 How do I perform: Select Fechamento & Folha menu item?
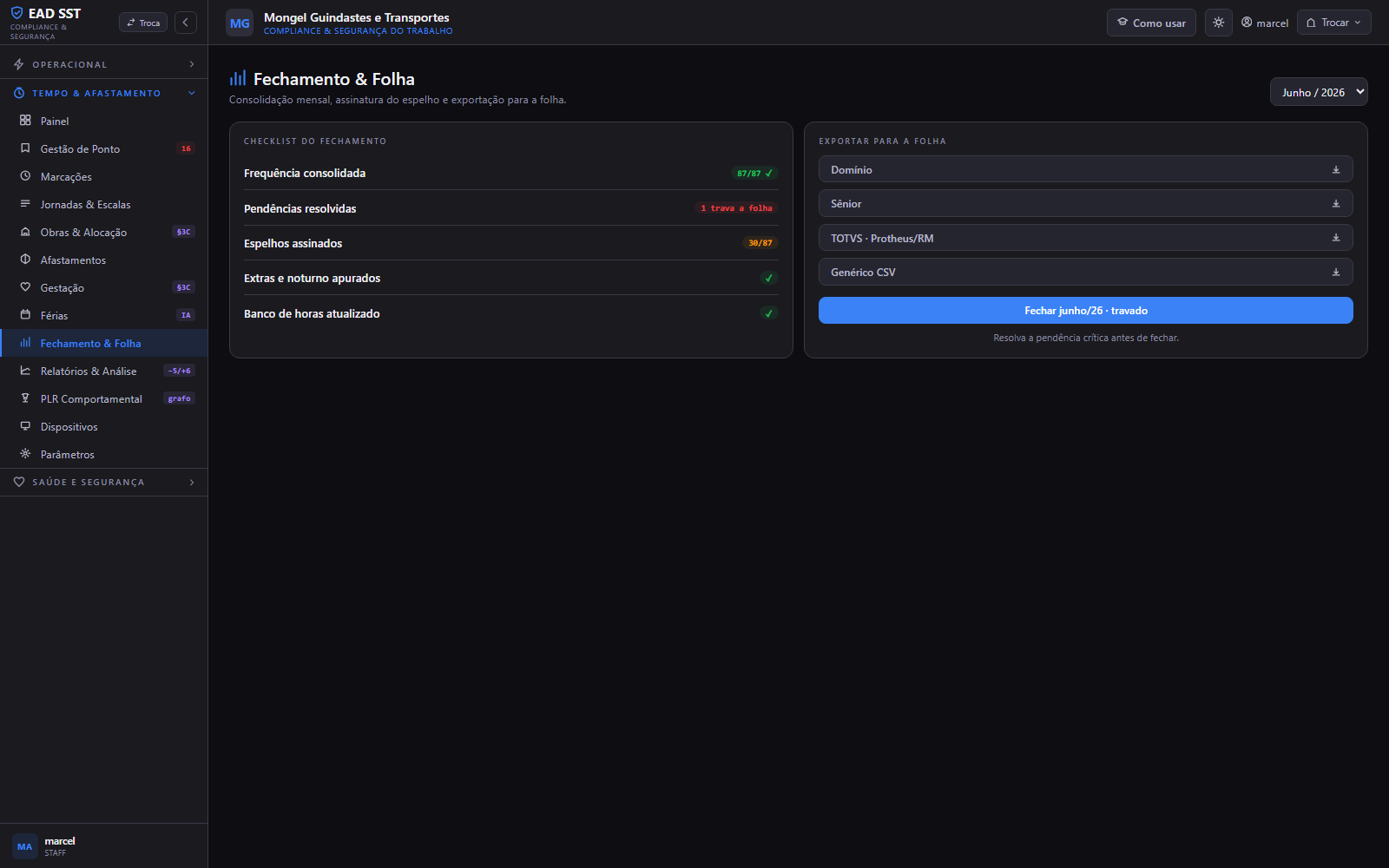point(104,343)
